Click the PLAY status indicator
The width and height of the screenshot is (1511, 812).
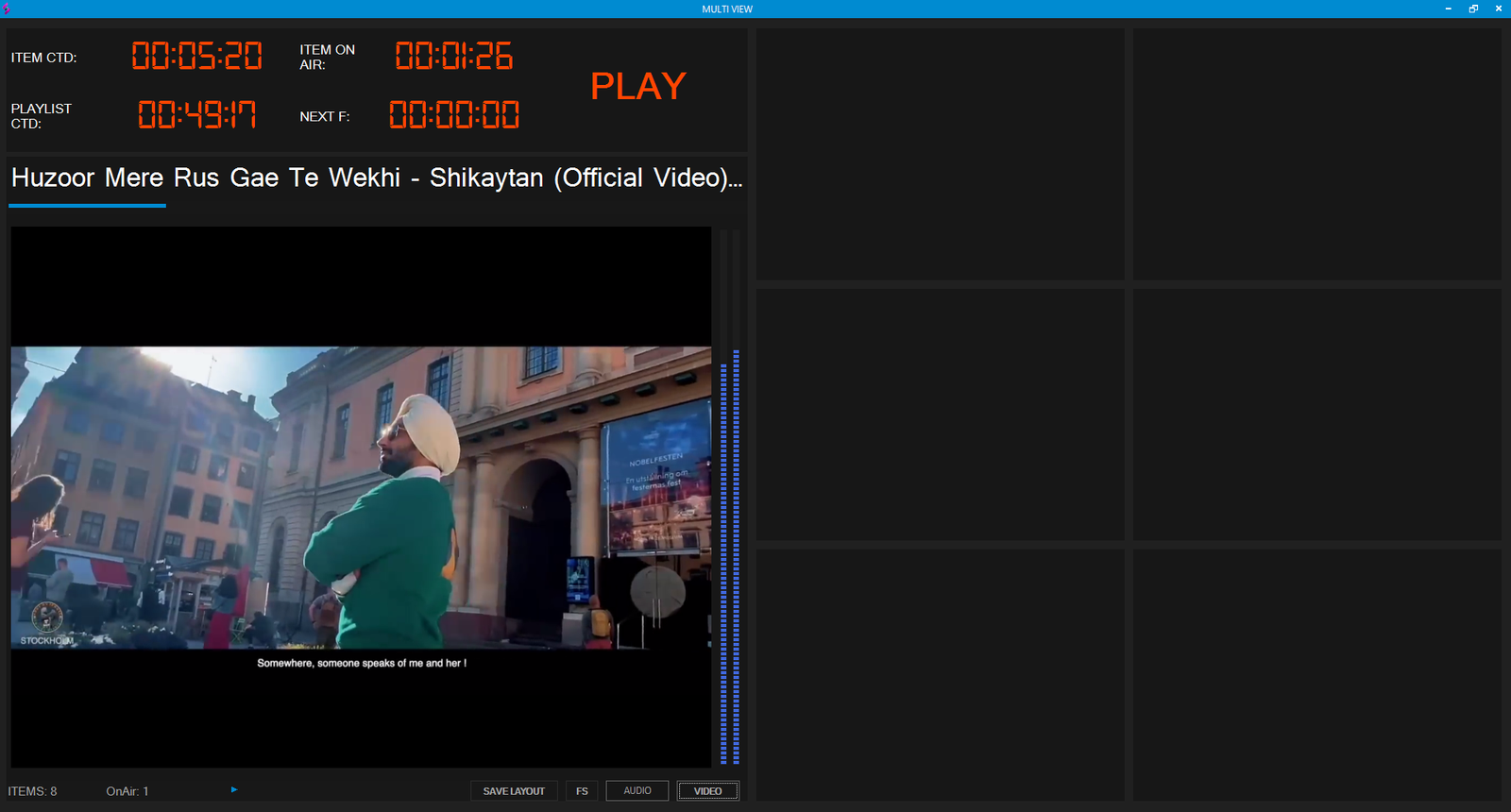point(638,87)
